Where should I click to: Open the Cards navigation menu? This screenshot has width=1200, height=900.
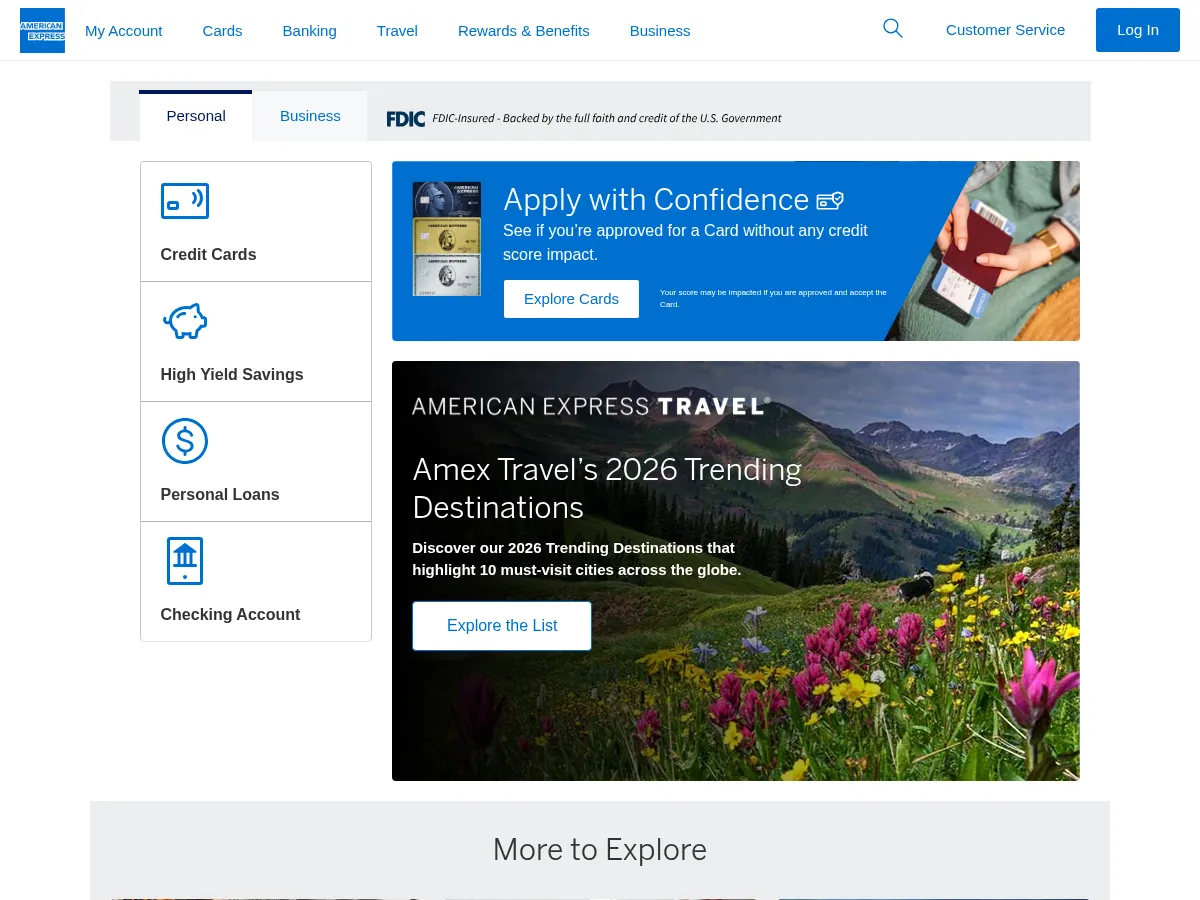point(222,30)
